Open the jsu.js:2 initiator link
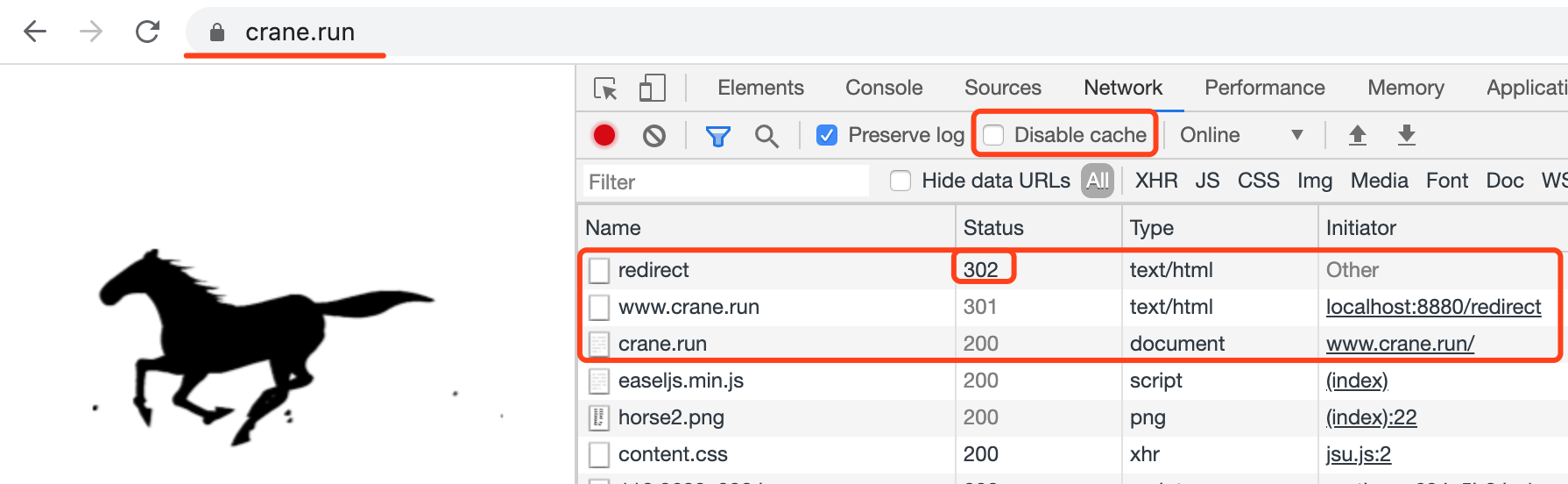This screenshot has height=484, width=1568. [x=1358, y=454]
